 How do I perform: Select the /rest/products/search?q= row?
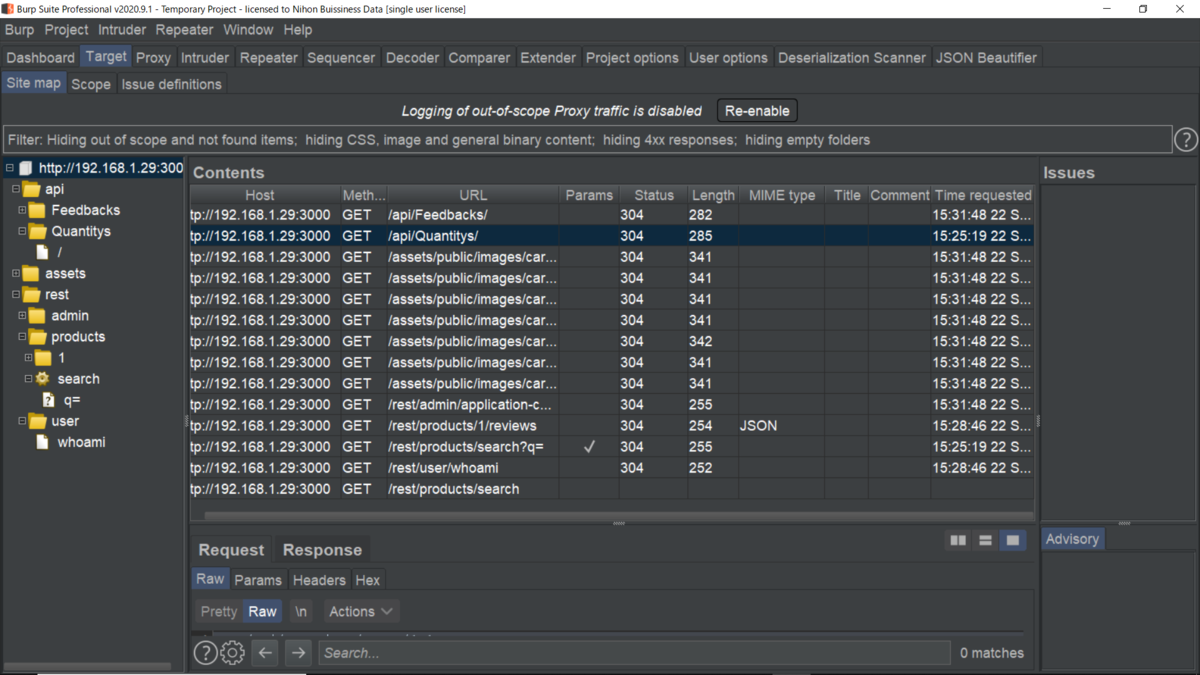point(611,447)
